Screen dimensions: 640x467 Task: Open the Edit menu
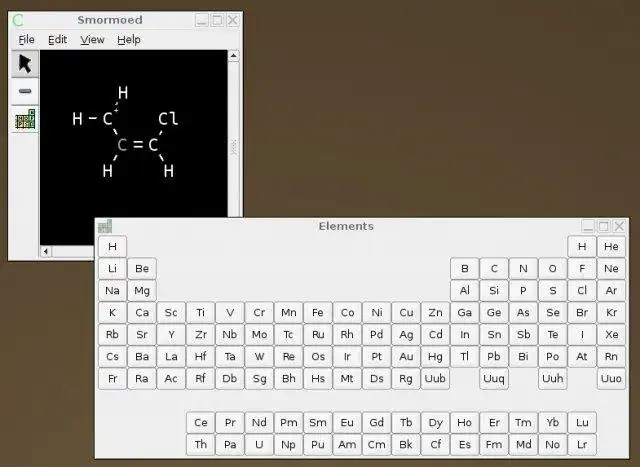pyautogui.click(x=57, y=40)
